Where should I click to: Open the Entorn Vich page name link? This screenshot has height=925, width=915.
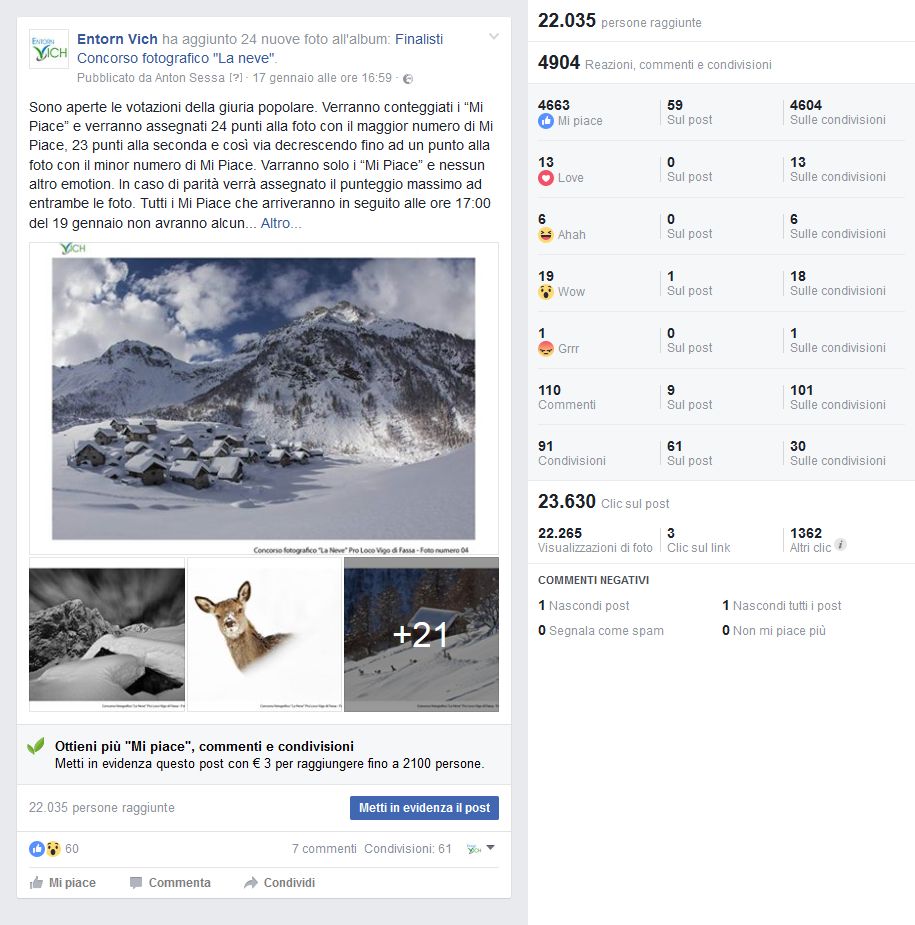117,39
